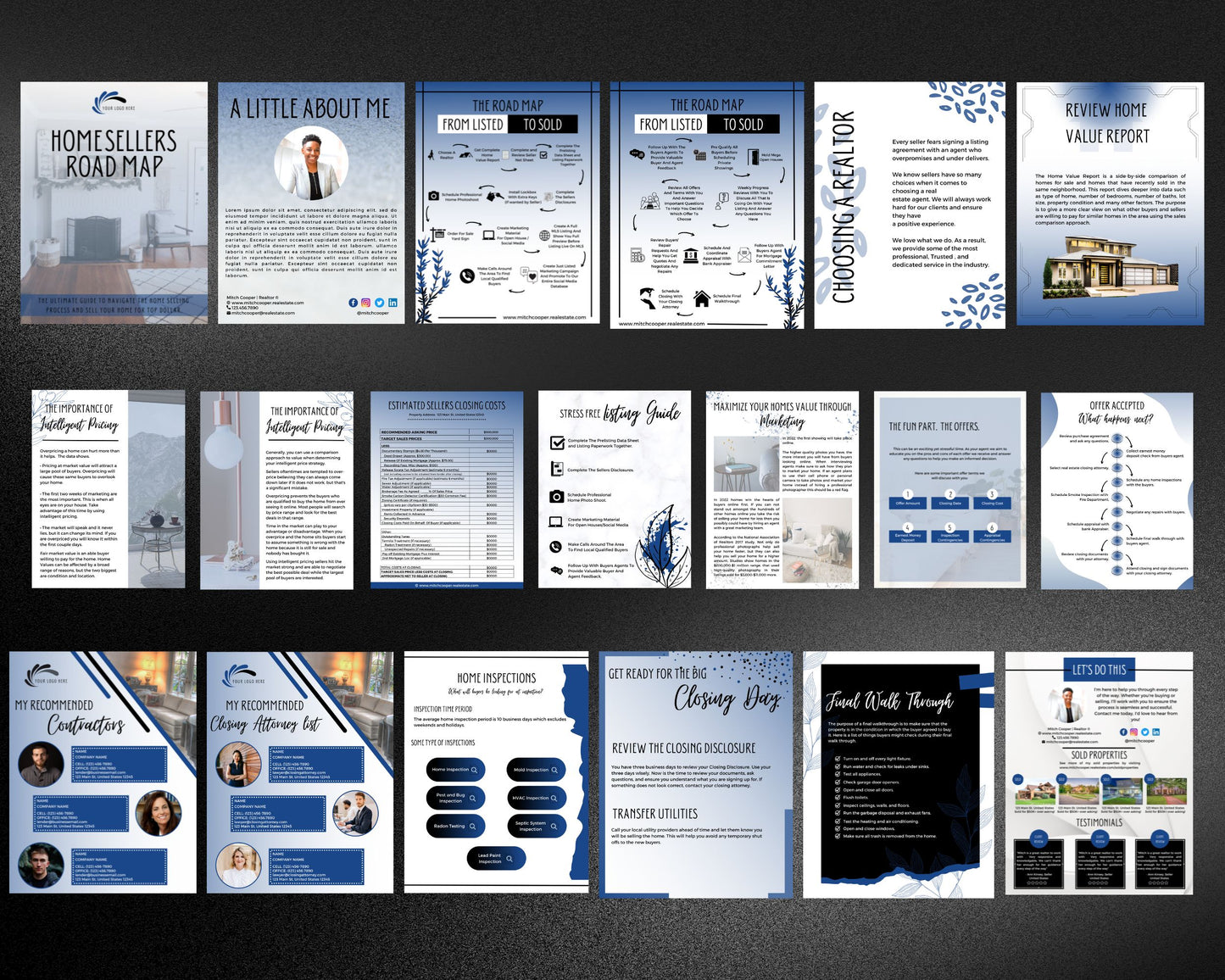The width and height of the screenshot is (1225, 980).
Task: Click the phone icon beside Make Calls in Listing Guide
Action: (557, 547)
